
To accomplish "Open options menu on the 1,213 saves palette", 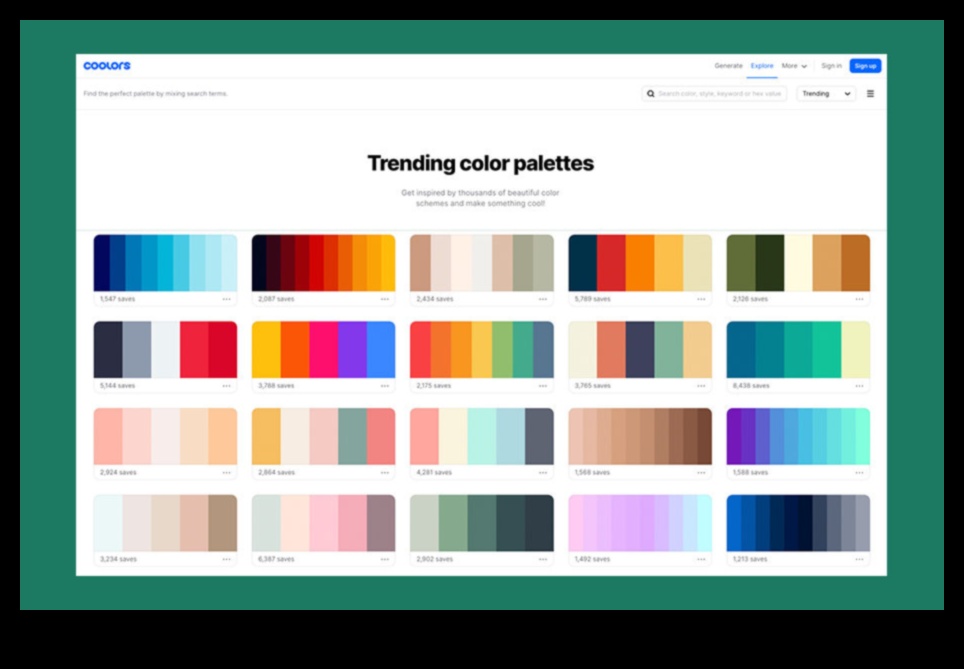I will click(x=859, y=558).
